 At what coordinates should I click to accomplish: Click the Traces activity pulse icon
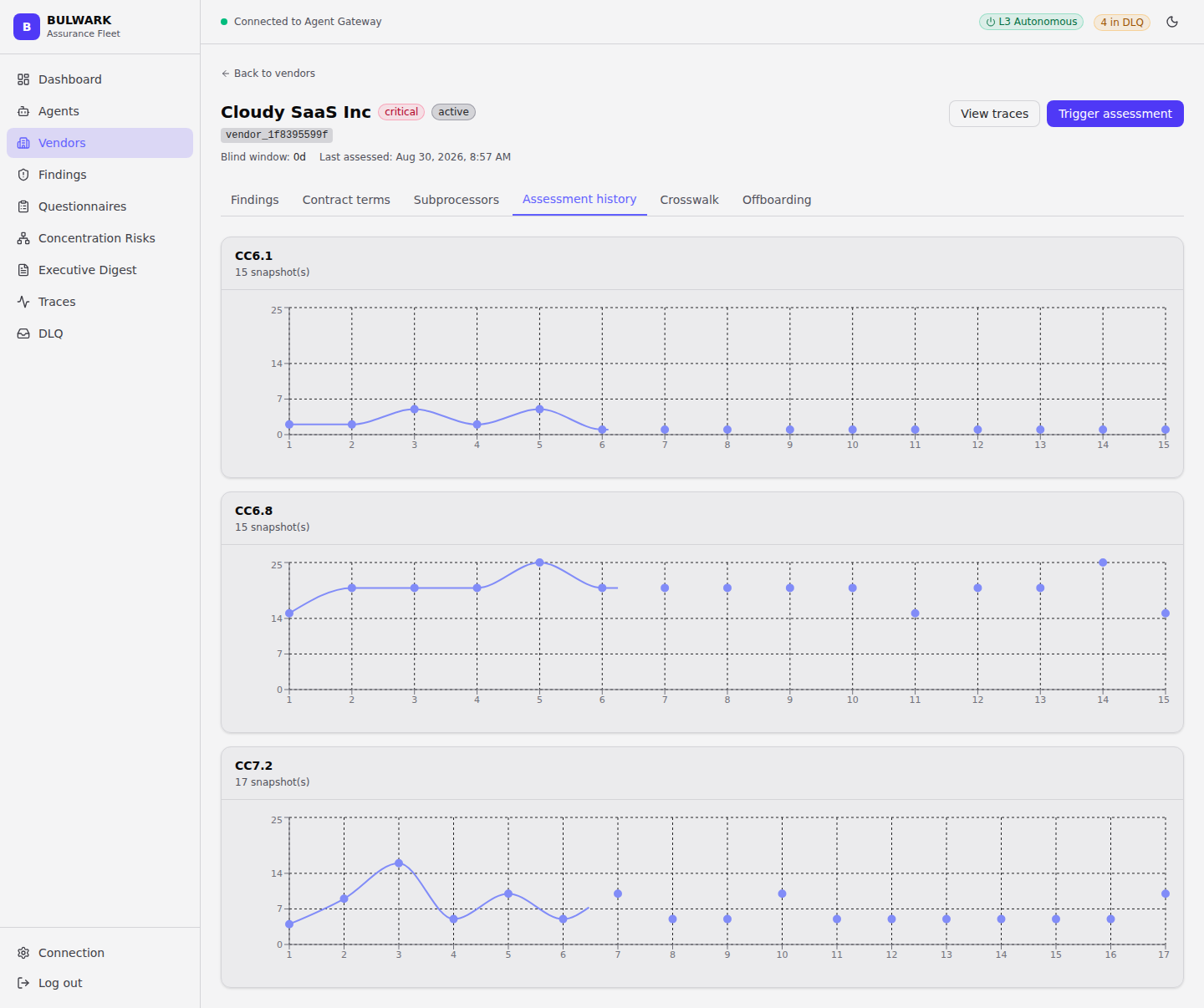coord(23,302)
